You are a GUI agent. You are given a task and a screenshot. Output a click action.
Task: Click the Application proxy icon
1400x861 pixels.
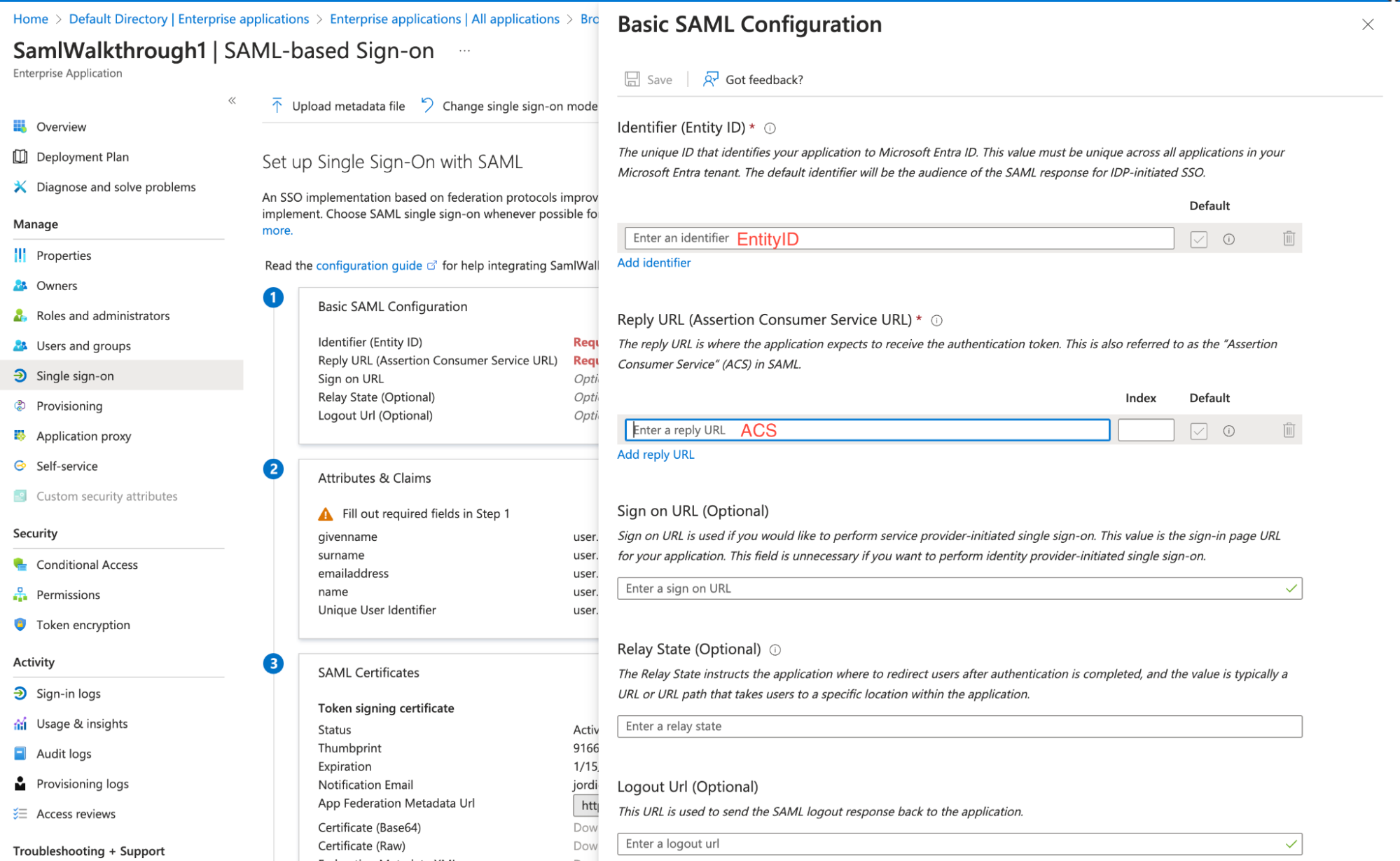(20, 436)
